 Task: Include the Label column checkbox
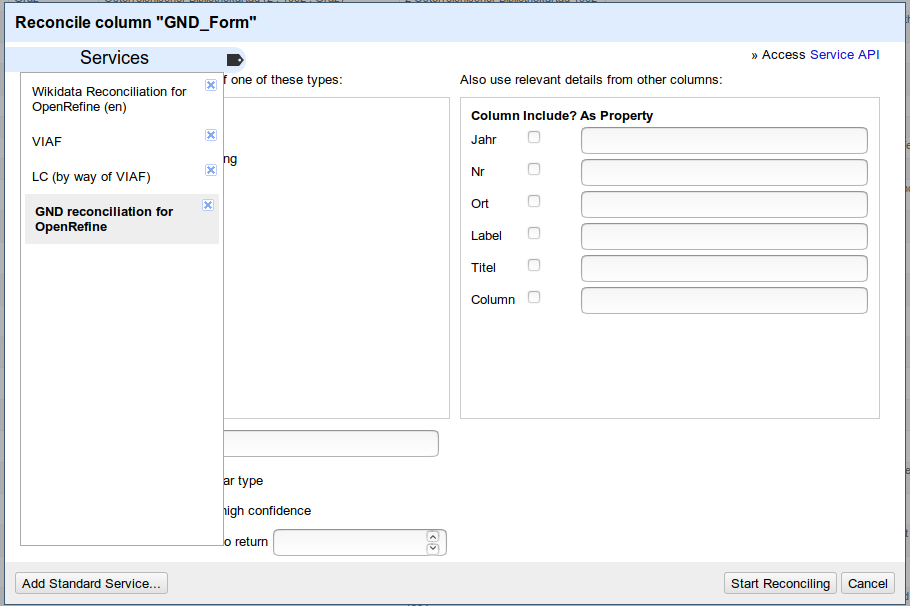[534, 233]
